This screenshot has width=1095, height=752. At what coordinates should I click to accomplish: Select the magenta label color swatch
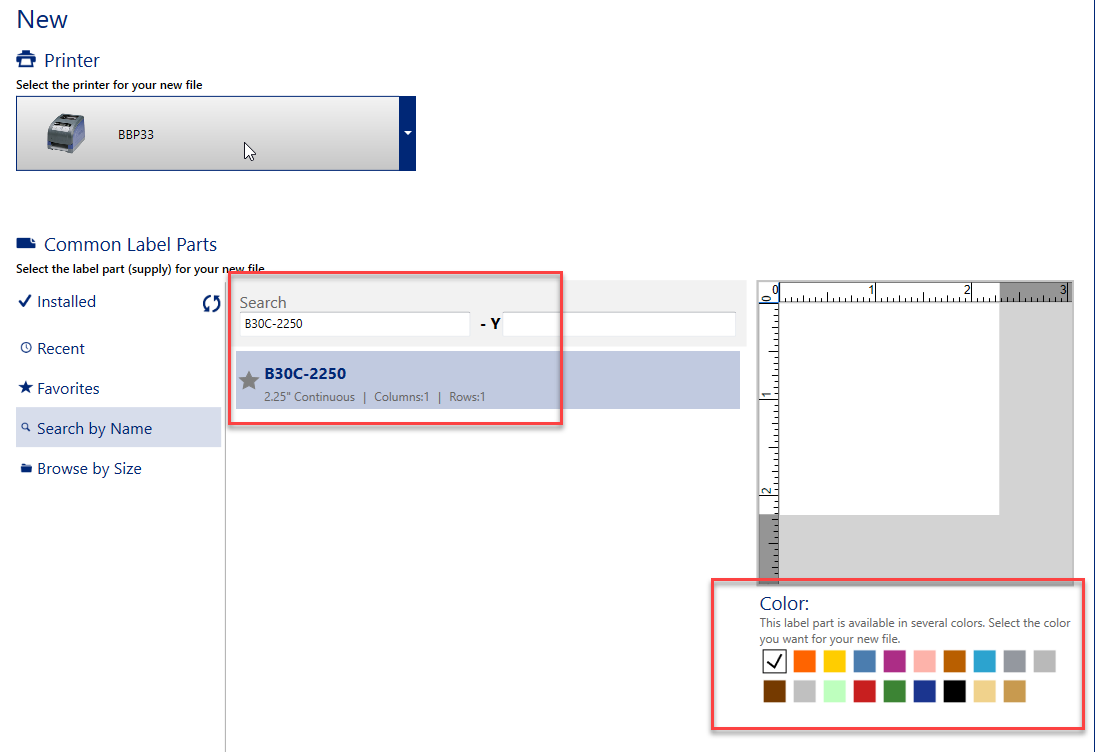point(895,661)
